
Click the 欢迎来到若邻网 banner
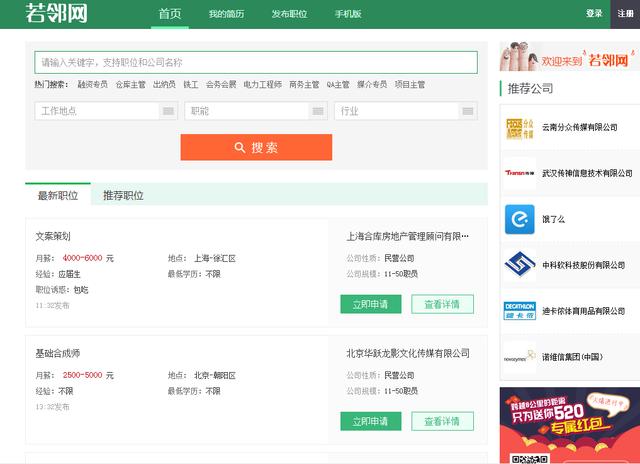[570, 56]
